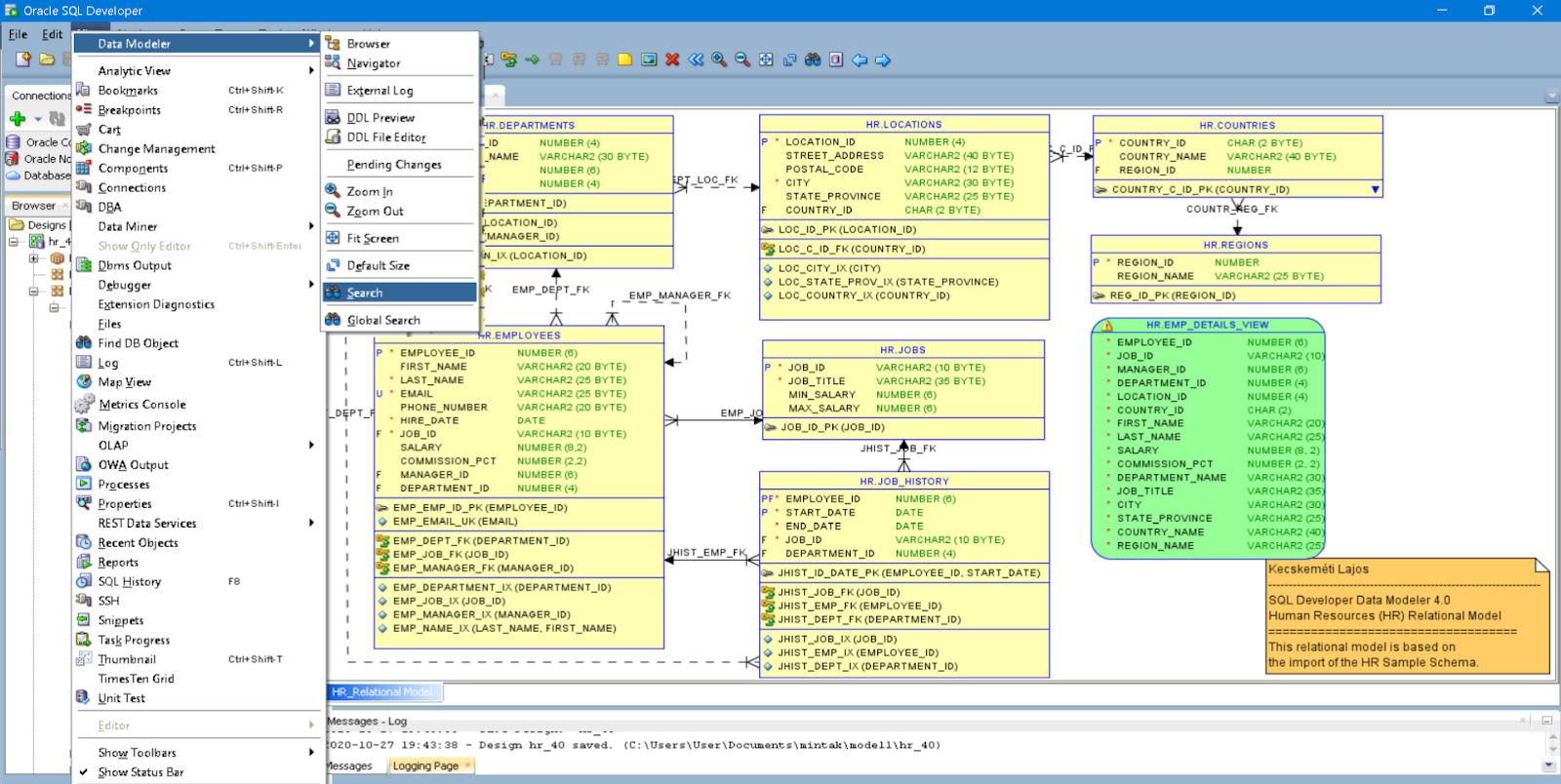The width and height of the screenshot is (1561, 784).
Task: Expand the Debugger submenu
Action: pos(198,285)
